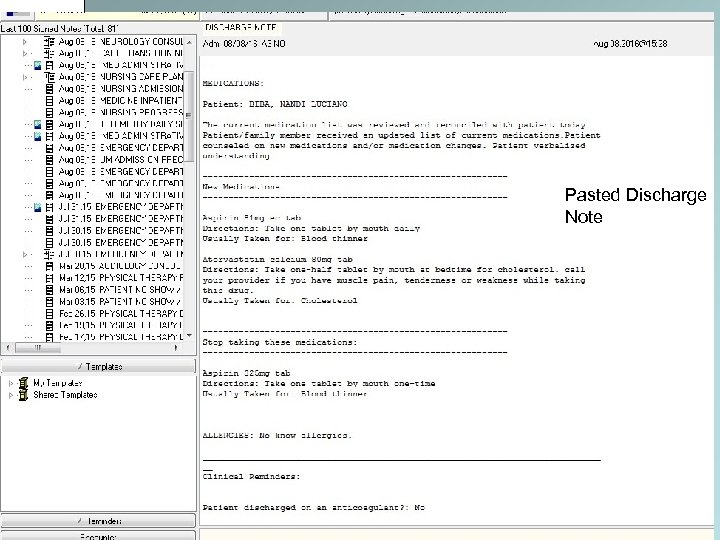Click the 'Last 100 Signed Notes' header
This screenshot has height=540, width=720.
59,28
